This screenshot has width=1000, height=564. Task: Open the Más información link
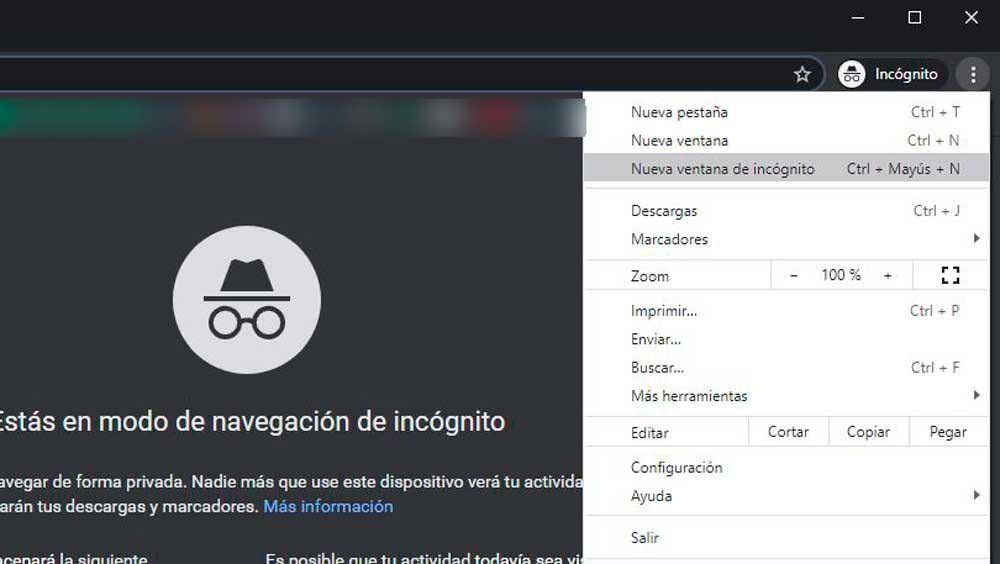(328, 506)
